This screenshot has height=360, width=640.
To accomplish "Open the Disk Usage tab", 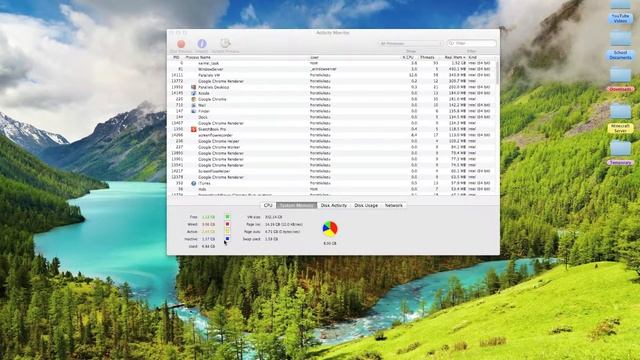I will click(366, 205).
